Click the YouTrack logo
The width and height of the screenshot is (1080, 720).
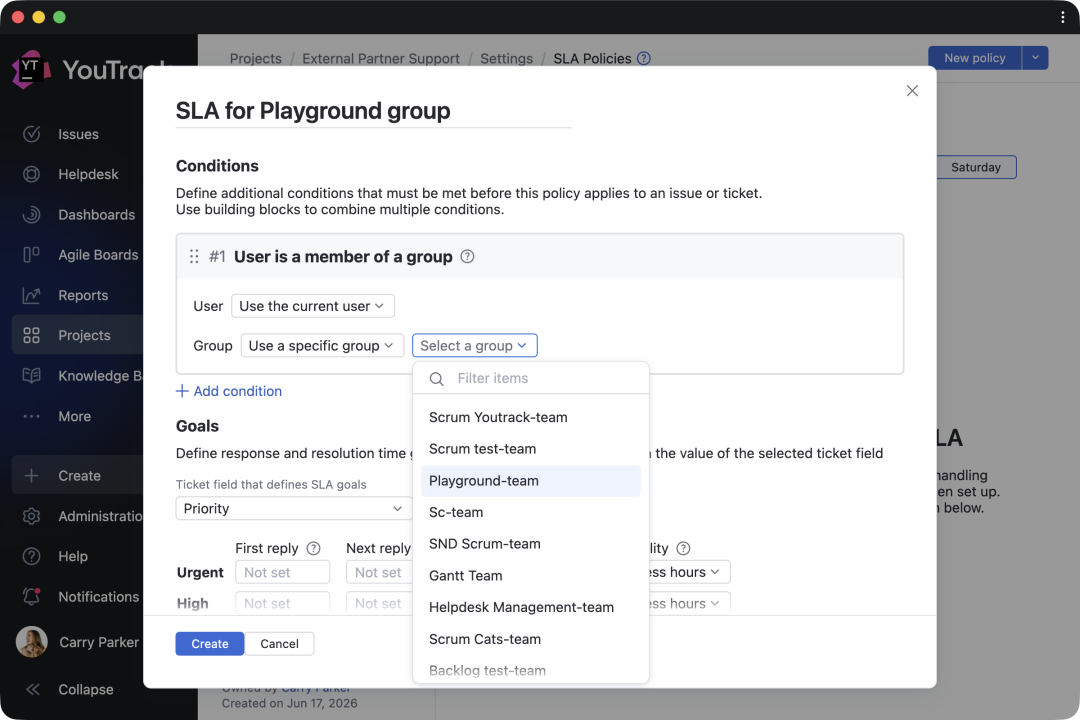coord(31,69)
